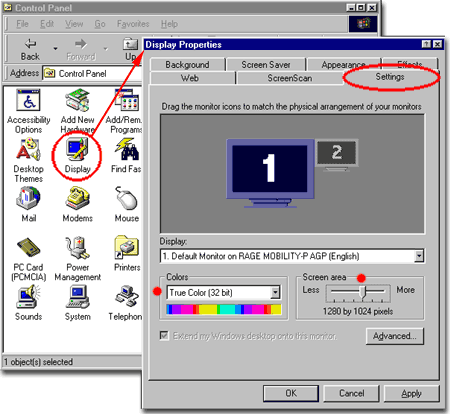Click the Up folder toolbar button
This screenshot has height=414, width=450.
point(130,49)
